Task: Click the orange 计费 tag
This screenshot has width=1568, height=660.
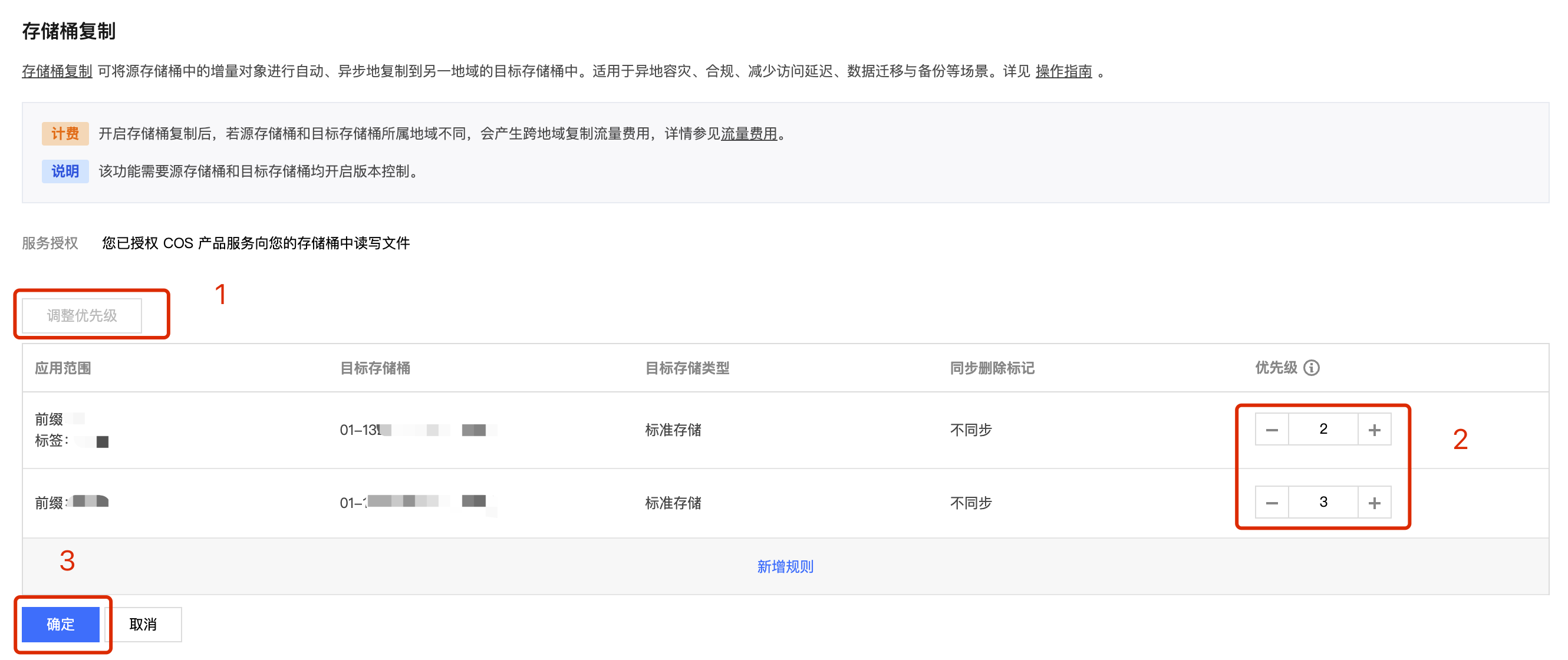Action: point(65,134)
